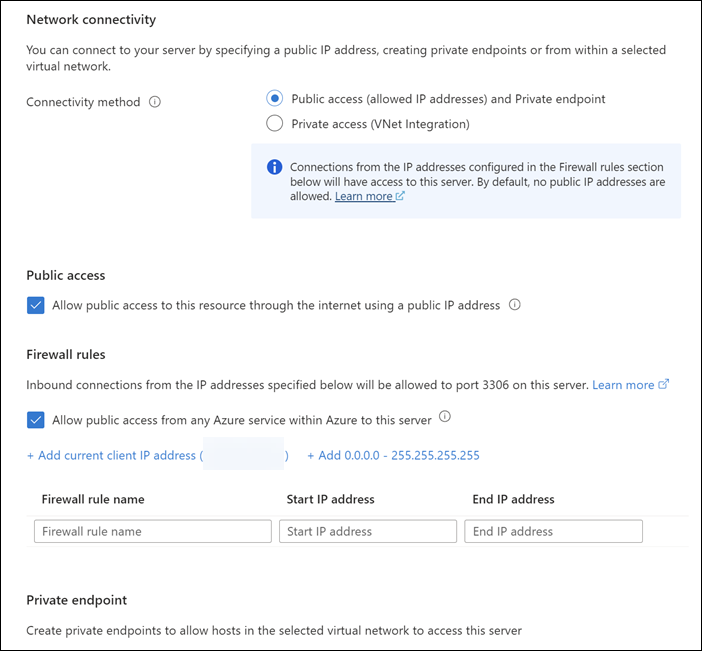Screen dimensions: 702x651
Task: Click the End IP address column header
Action: (513, 499)
